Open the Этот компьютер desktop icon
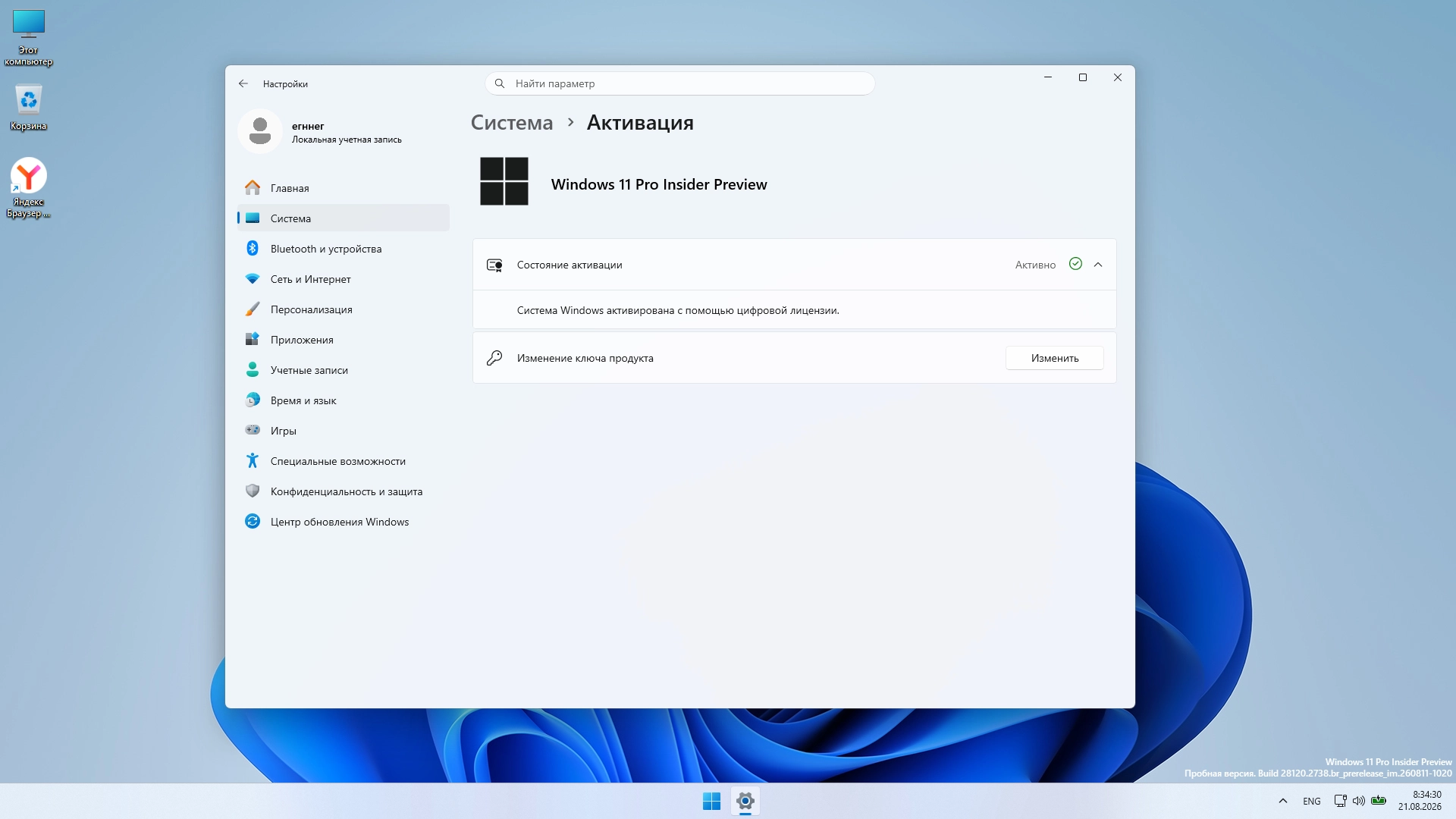The image size is (1456, 819). click(x=29, y=37)
